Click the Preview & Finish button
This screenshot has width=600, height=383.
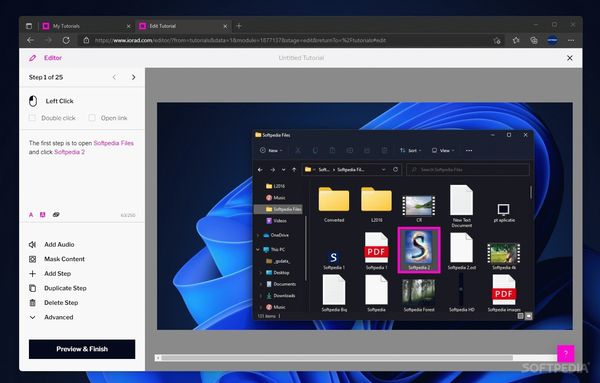[82, 349]
